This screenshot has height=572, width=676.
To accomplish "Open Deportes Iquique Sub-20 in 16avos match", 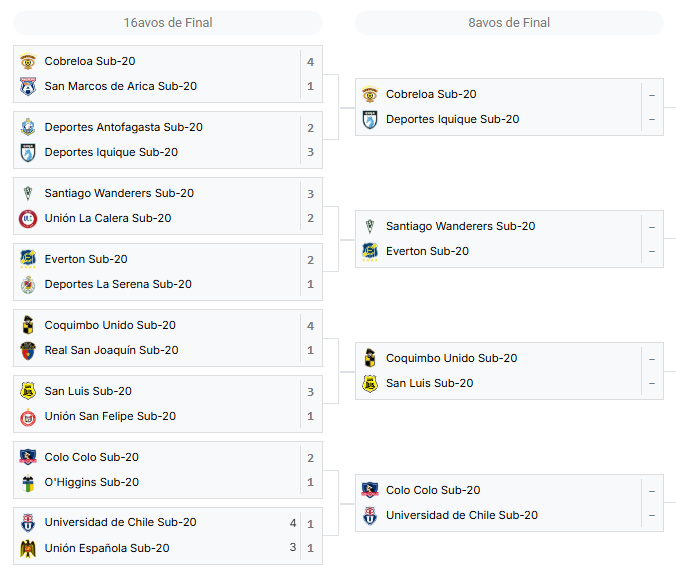I will tap(111, 152).
